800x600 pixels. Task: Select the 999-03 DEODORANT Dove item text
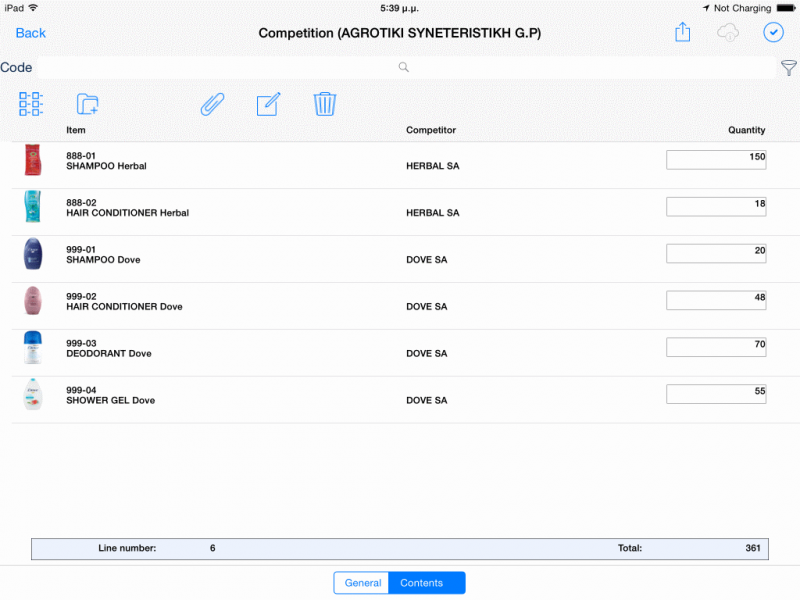[x=109, y=348]
